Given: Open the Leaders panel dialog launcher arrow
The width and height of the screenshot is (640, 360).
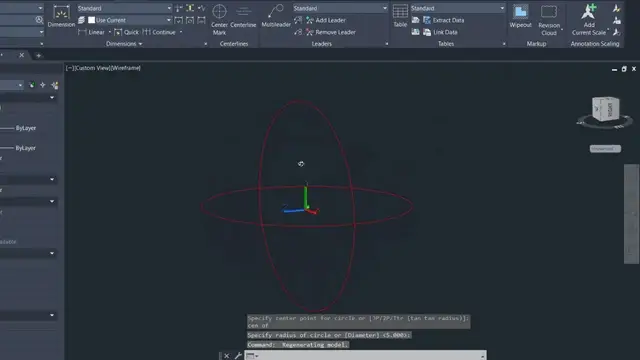Looking at the screenshot, I should click(x=387, y=44).
